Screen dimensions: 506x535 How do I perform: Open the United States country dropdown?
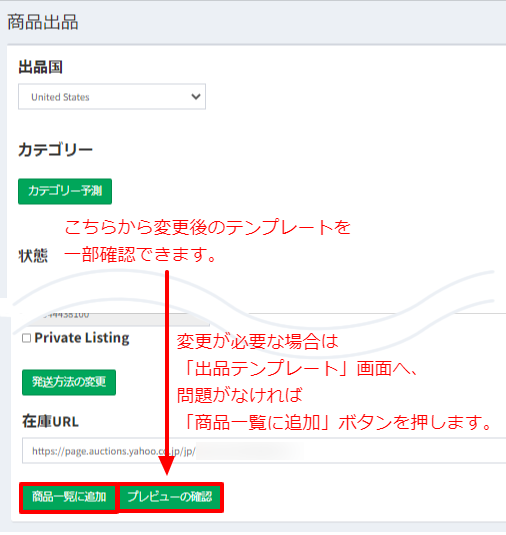click(112, 97)
